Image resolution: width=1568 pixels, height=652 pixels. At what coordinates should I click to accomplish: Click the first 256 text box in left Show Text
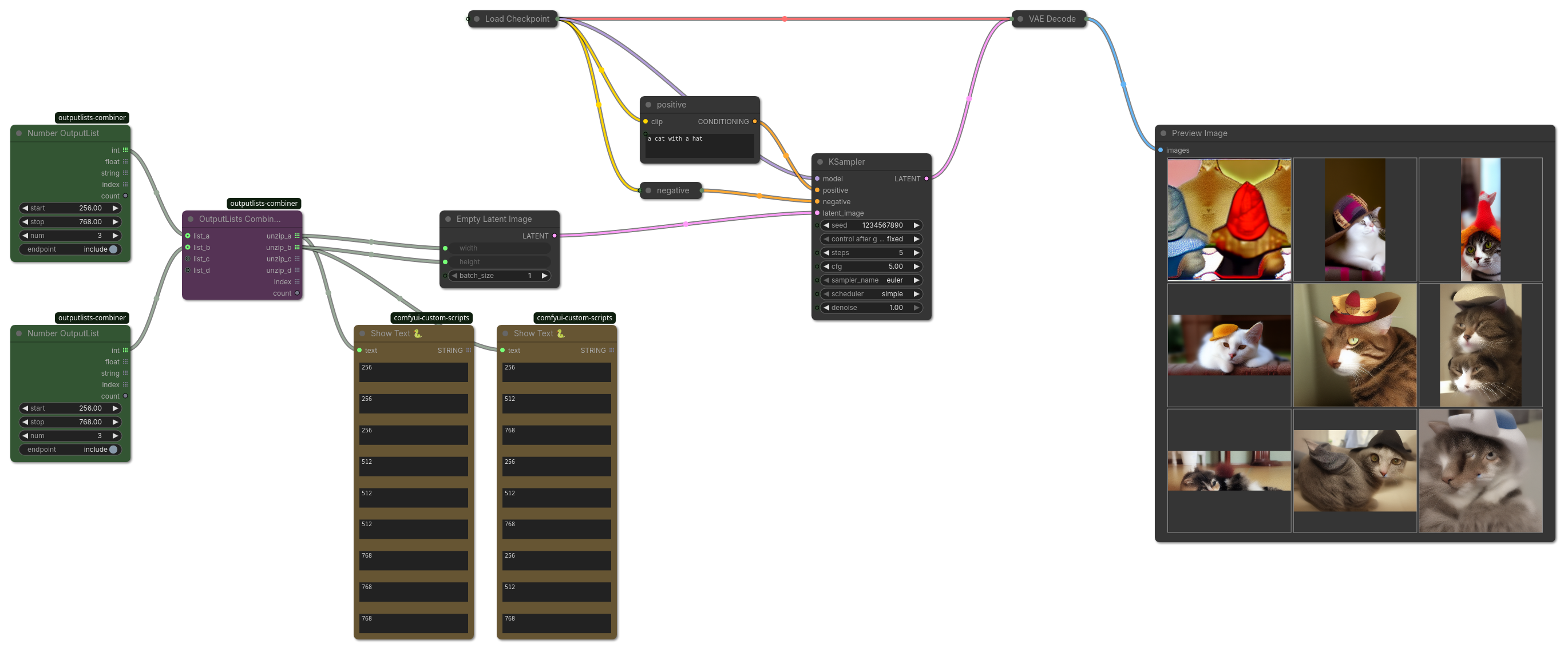point(413,372)
